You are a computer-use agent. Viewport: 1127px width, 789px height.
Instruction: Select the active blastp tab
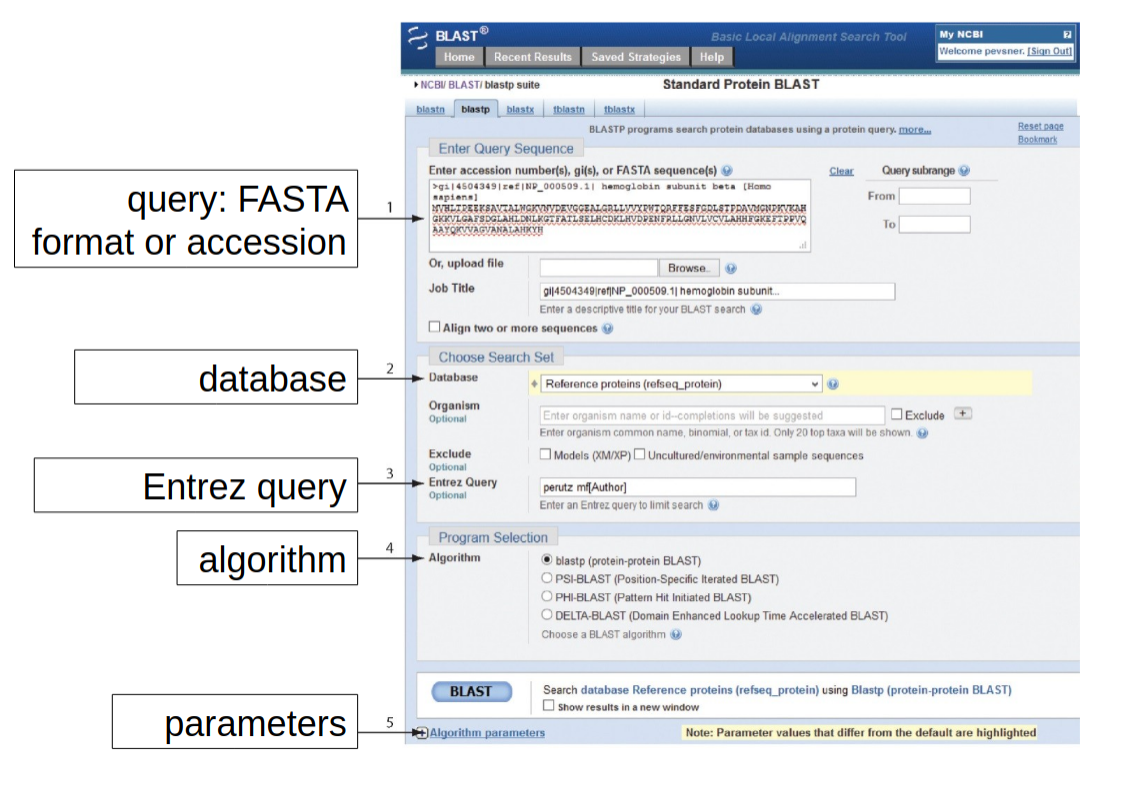[475, 109]
